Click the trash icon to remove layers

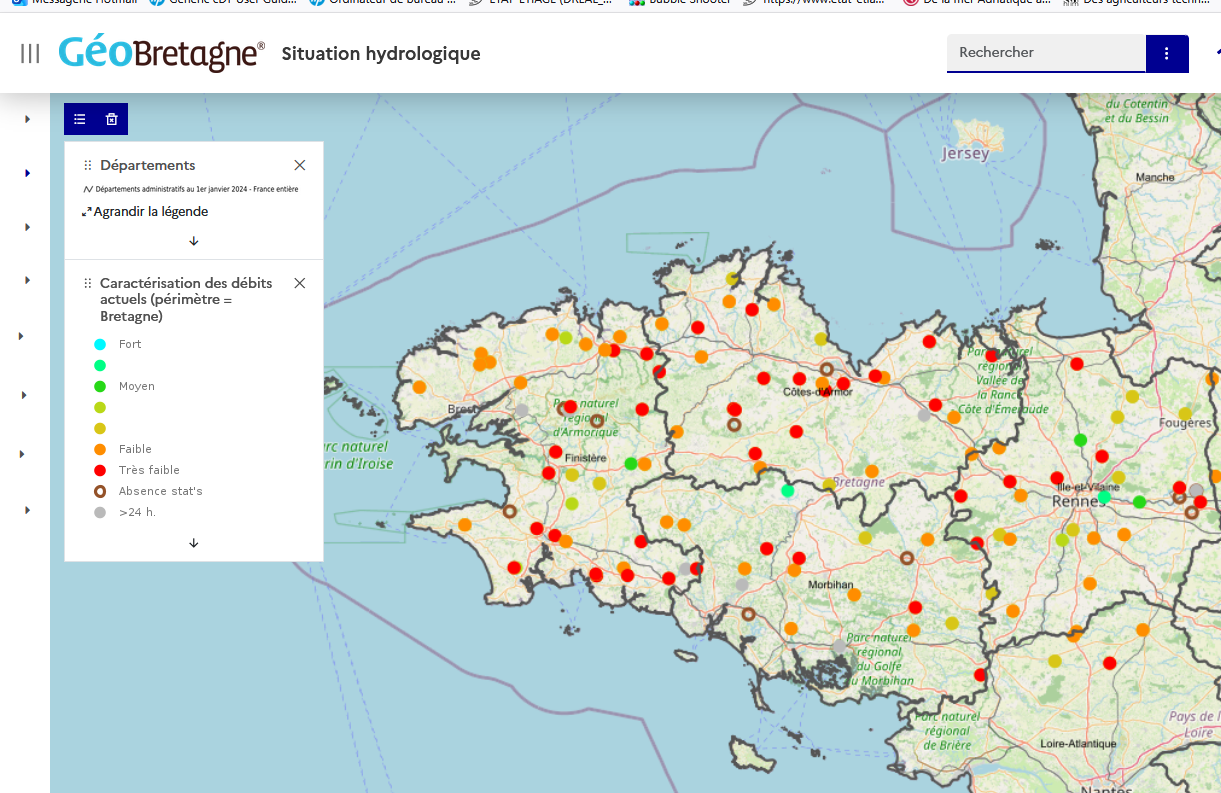112,119
